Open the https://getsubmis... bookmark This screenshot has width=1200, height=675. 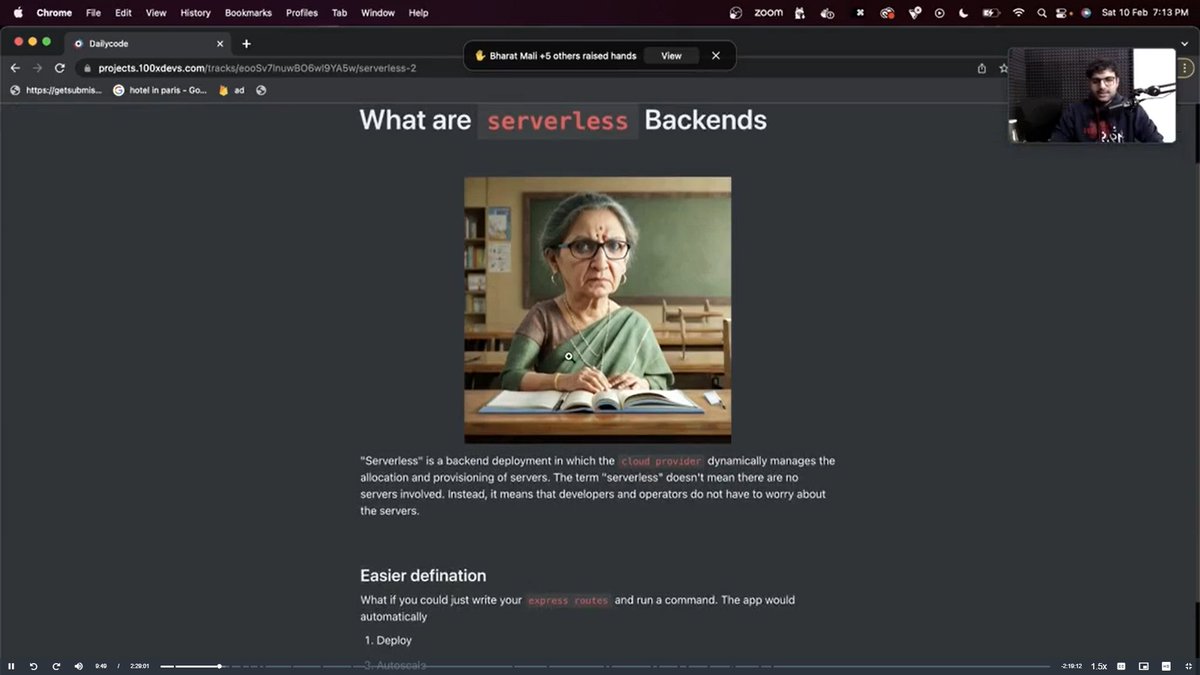(56, 90)
